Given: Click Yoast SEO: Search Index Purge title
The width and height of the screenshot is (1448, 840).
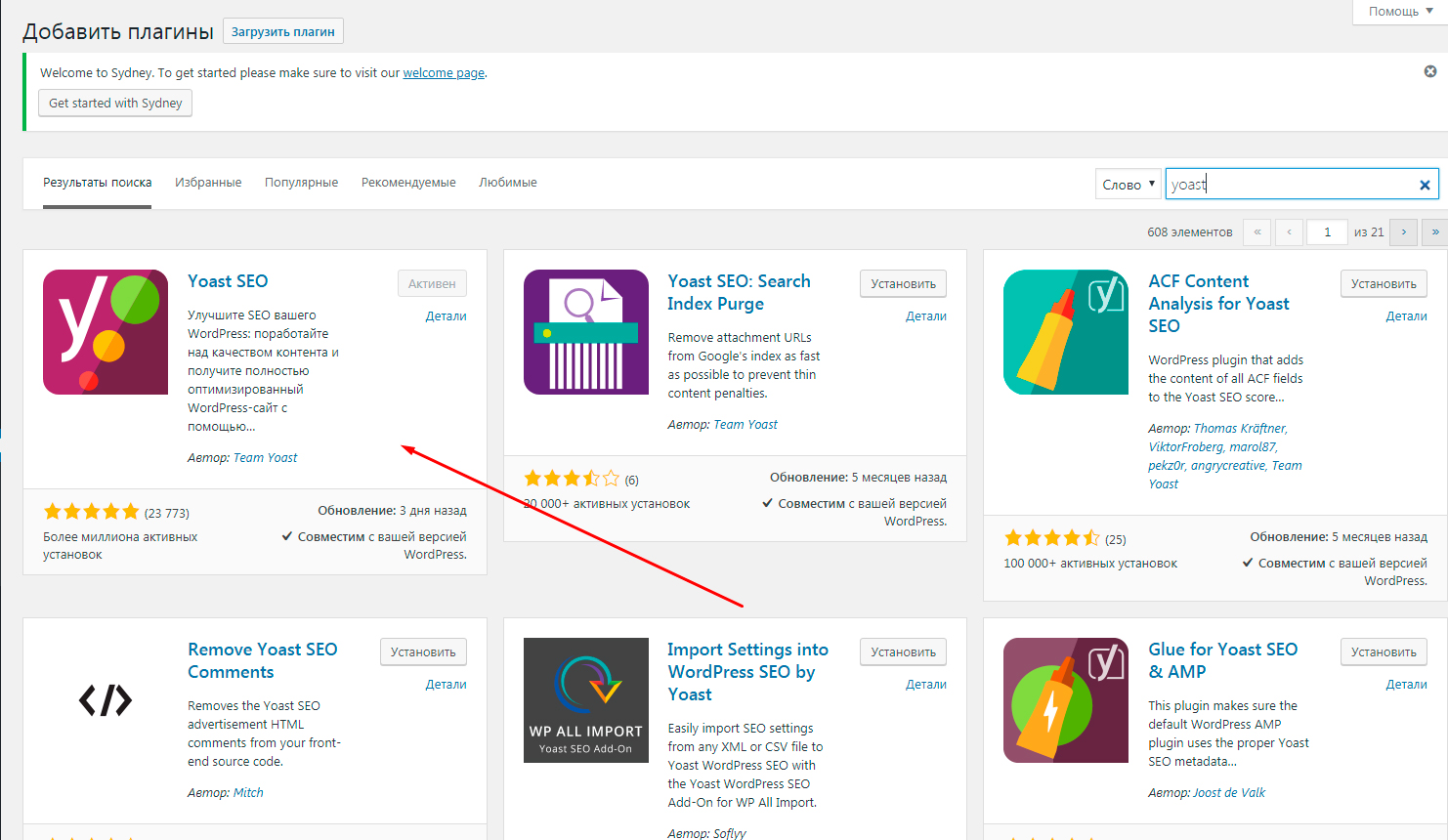Looking at the screenshot, I should [x=740, y=292].
